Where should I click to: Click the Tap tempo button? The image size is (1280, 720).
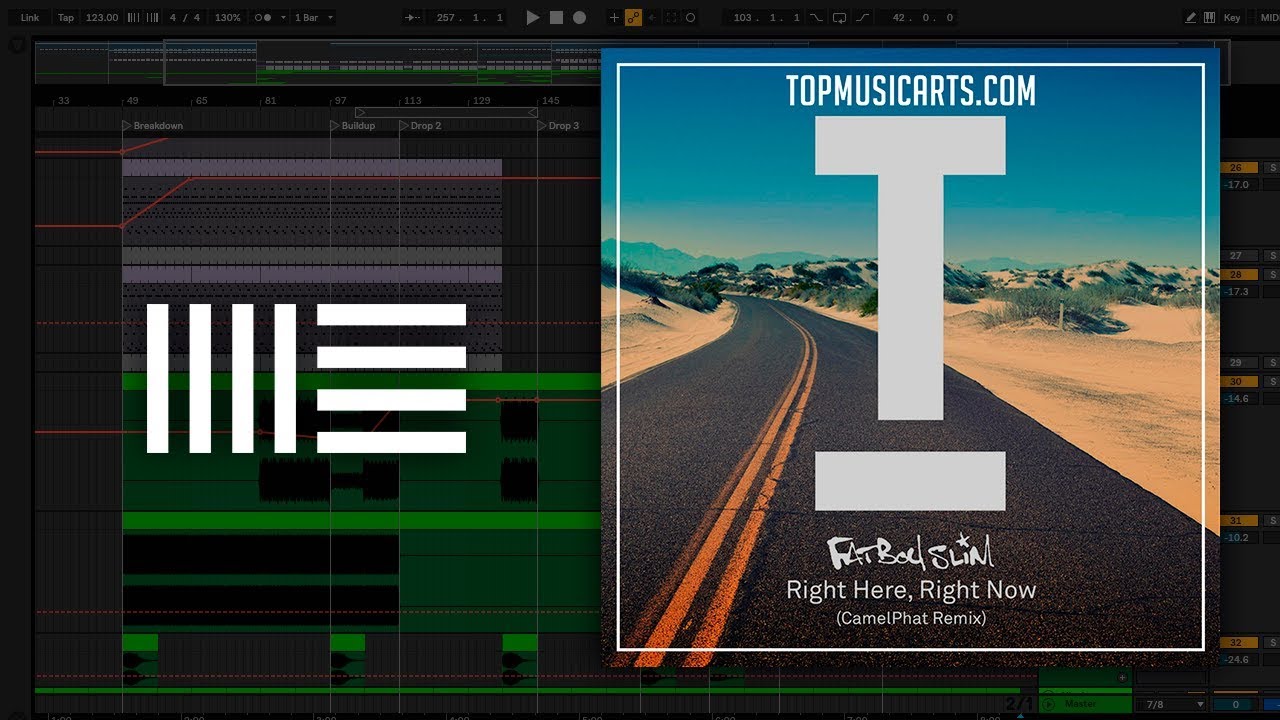click(66, 18)
